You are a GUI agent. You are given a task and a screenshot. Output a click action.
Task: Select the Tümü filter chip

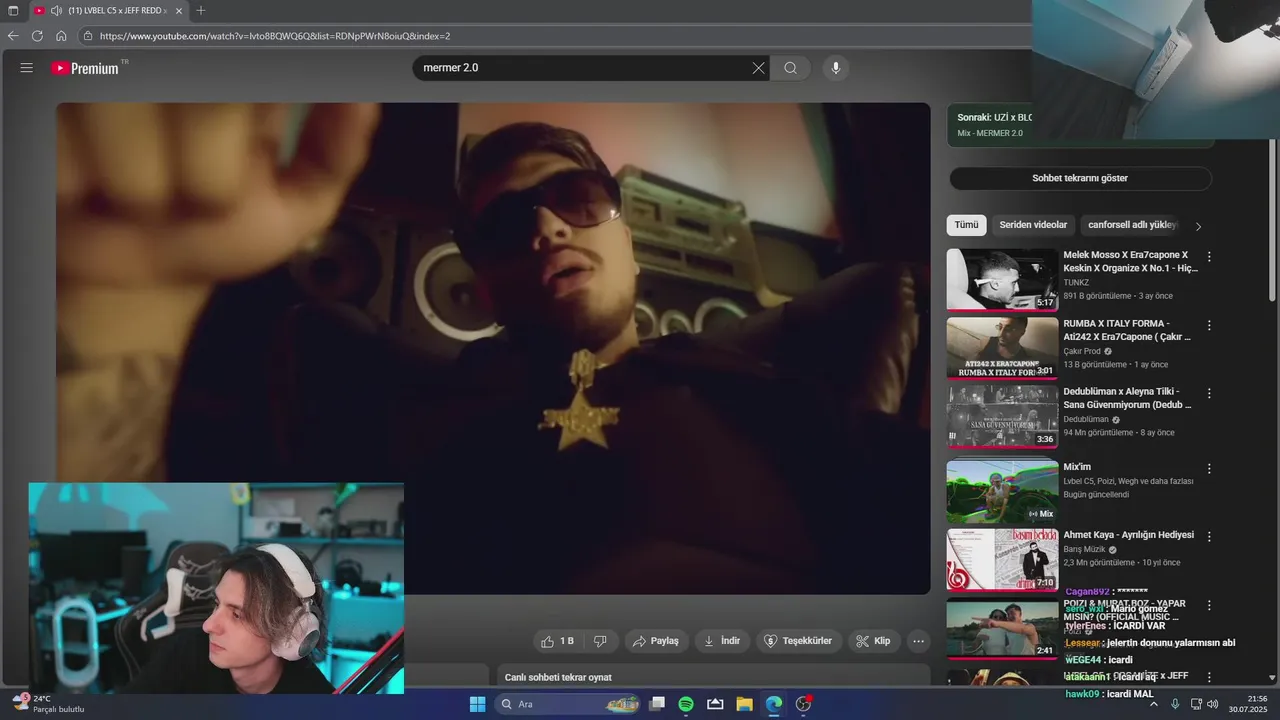coord(966,225)
